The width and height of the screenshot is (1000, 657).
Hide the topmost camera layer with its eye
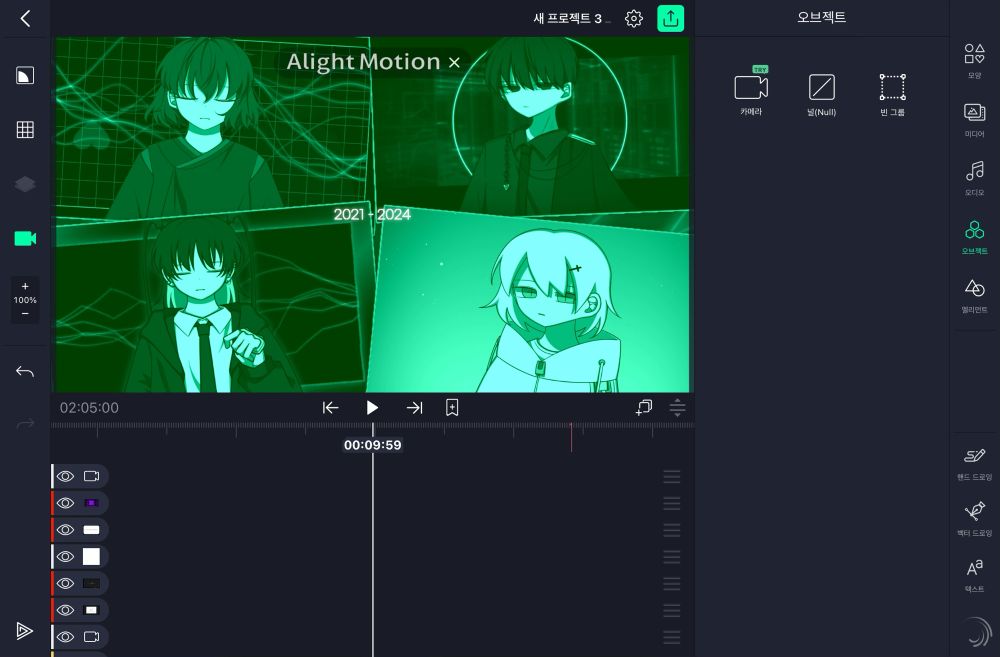point(65,476)
